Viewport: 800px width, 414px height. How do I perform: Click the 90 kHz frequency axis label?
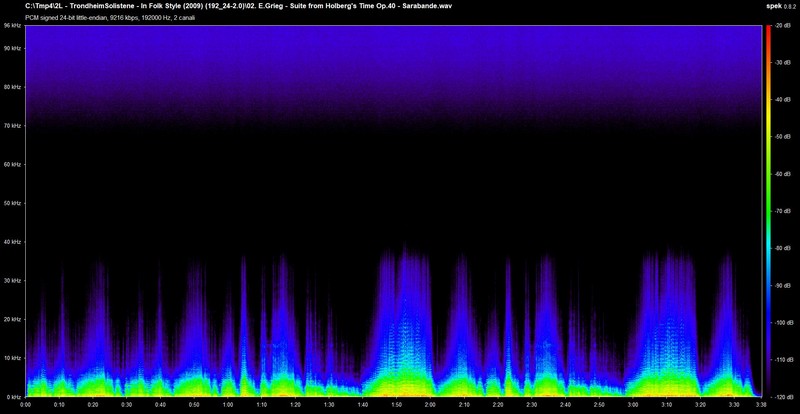point(12,48)
